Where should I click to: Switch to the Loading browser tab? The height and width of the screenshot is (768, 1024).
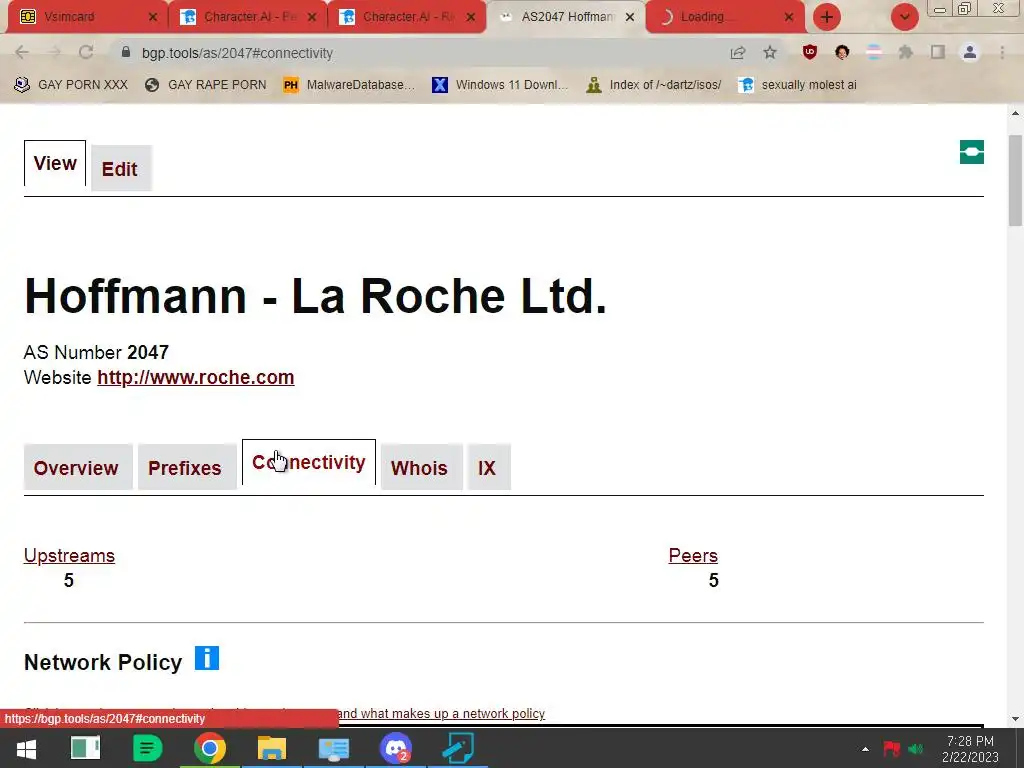pyautogui.click(x=725, y=17)
